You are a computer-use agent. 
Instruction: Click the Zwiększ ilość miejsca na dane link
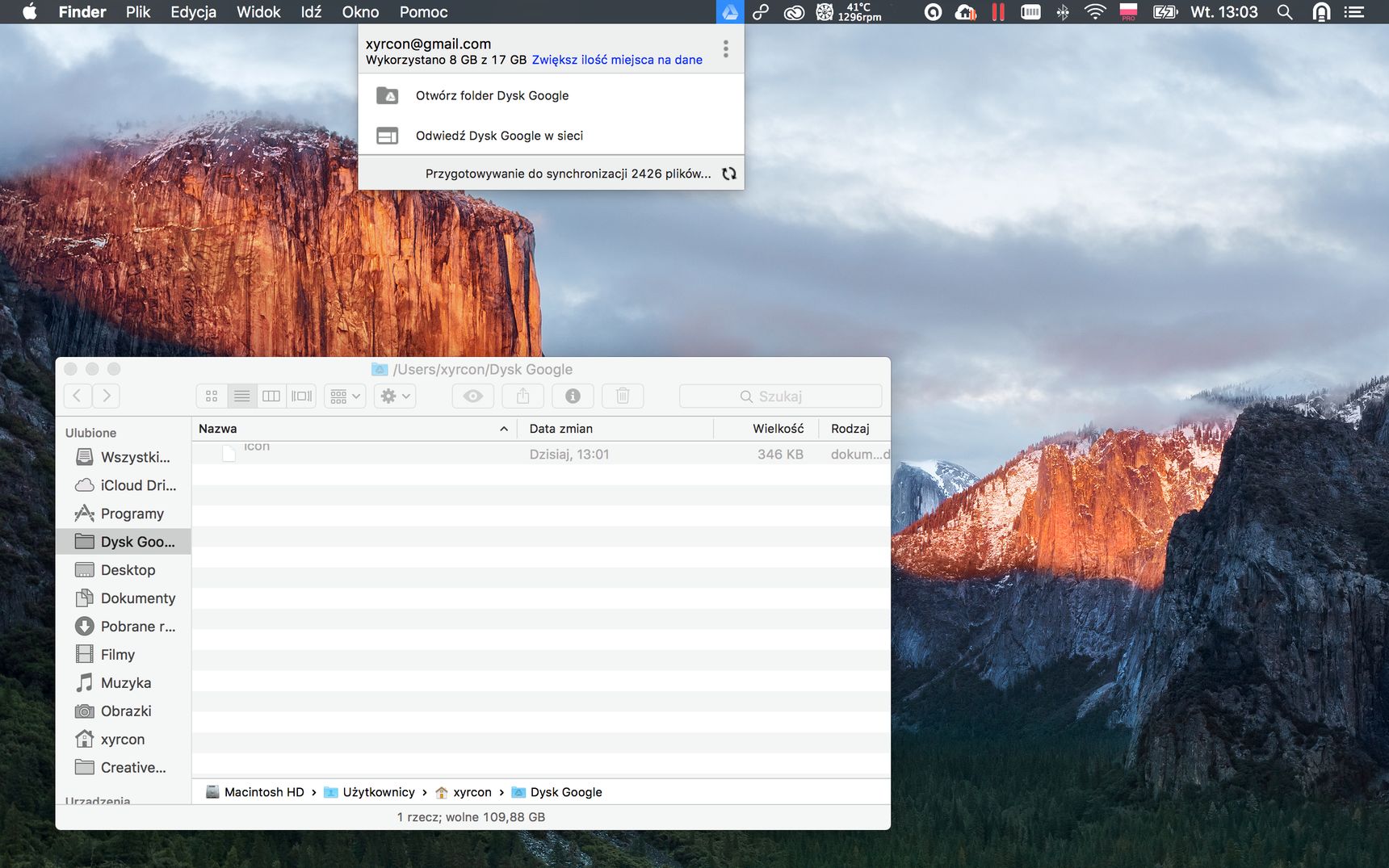pos(617,60)
